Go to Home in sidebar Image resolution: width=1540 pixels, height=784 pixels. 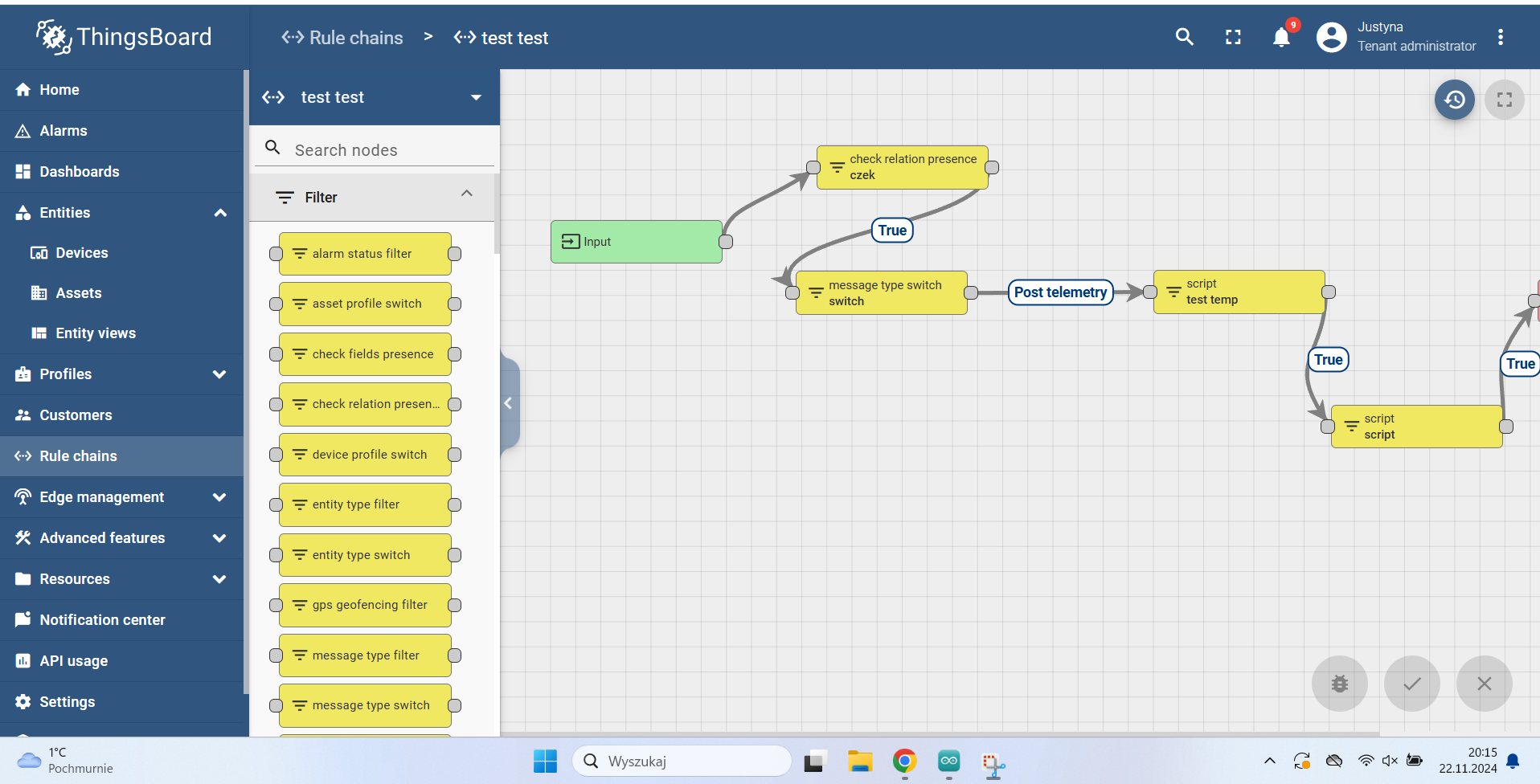[x=121, y=90]
